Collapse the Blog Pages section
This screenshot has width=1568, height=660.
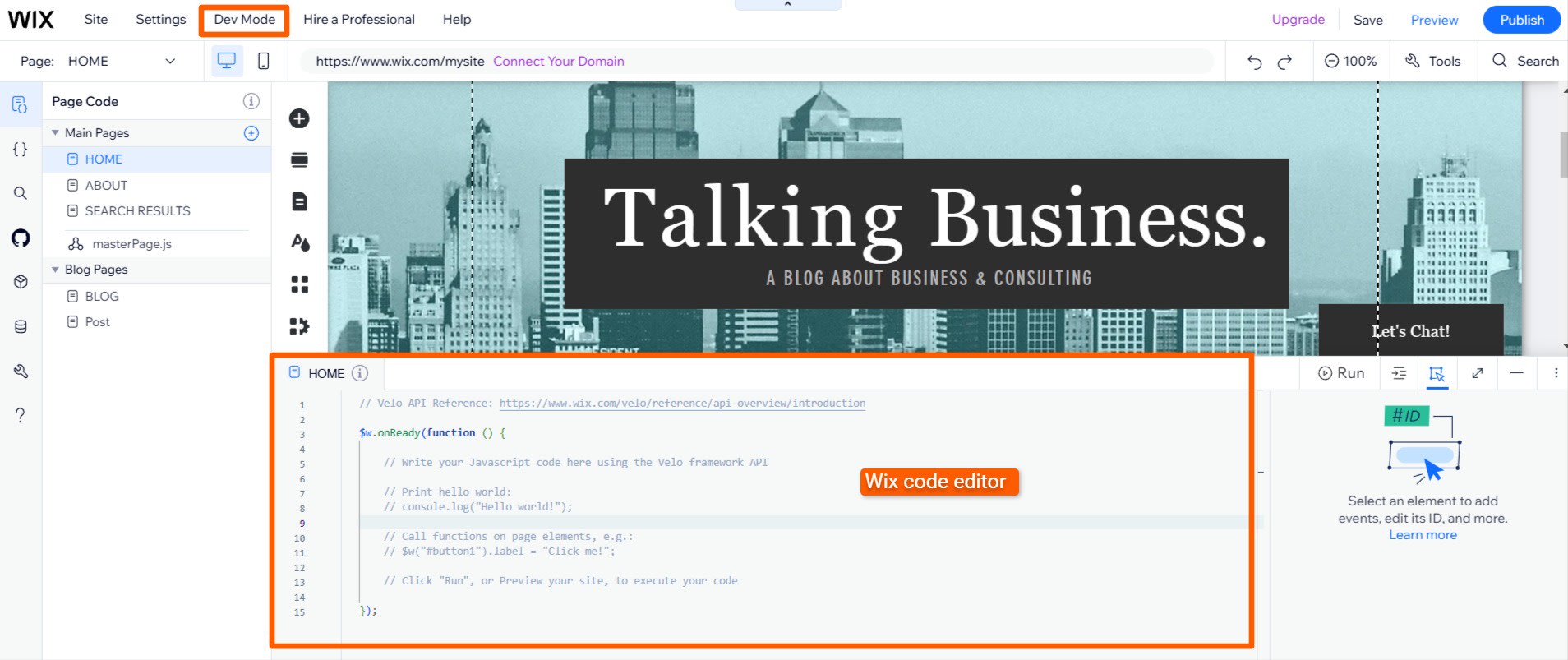(x=55, y=270)
